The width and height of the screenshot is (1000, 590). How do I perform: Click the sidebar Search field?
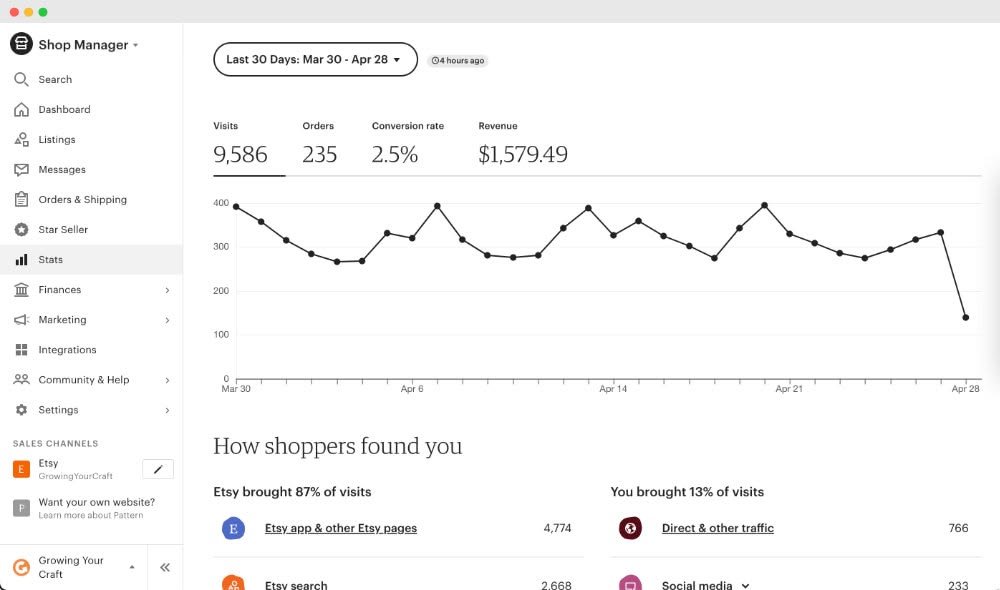click(91, 79)
